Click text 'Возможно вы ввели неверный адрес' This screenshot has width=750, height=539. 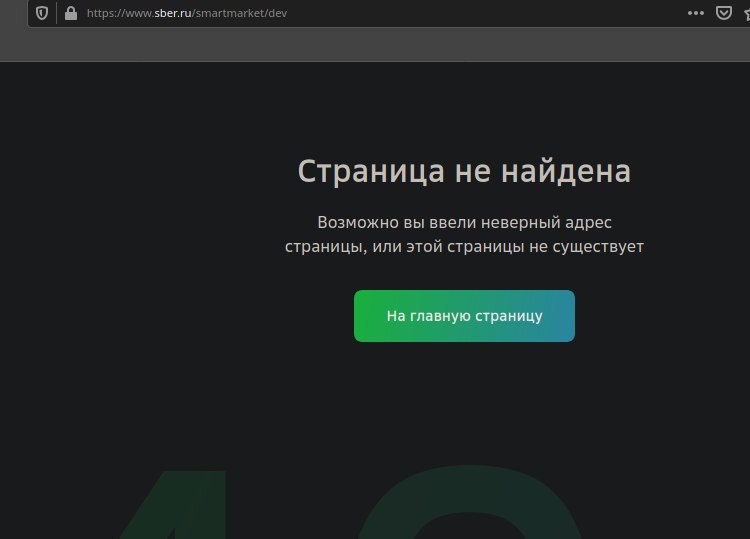(464, 222)
